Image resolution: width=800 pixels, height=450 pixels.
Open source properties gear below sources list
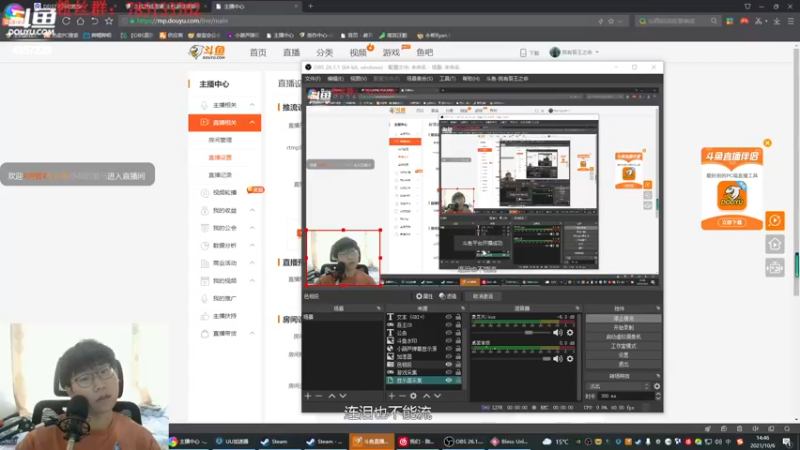[413, 396]
